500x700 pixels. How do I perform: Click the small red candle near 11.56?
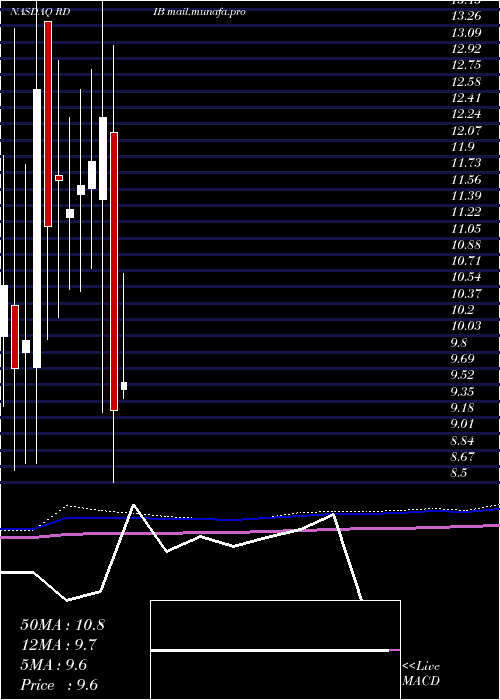[59, 178]
